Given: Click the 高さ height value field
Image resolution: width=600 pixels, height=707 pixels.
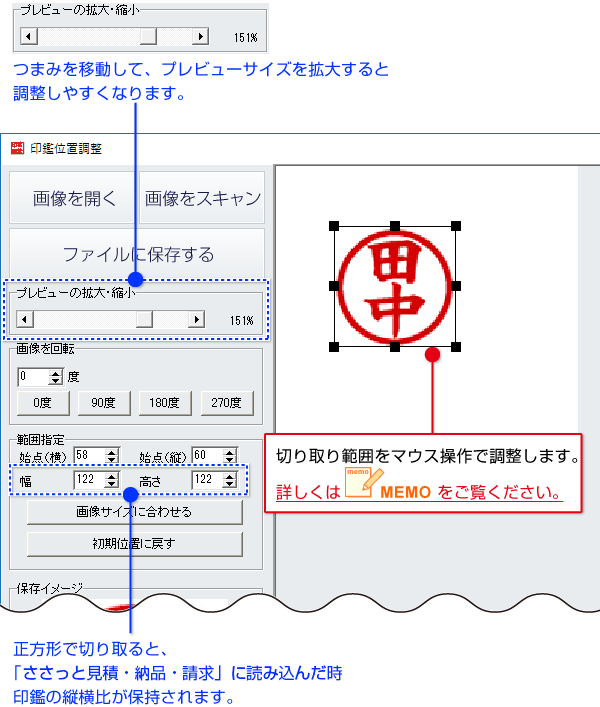Looking at the screenshot, I should (x=207, y=480).
